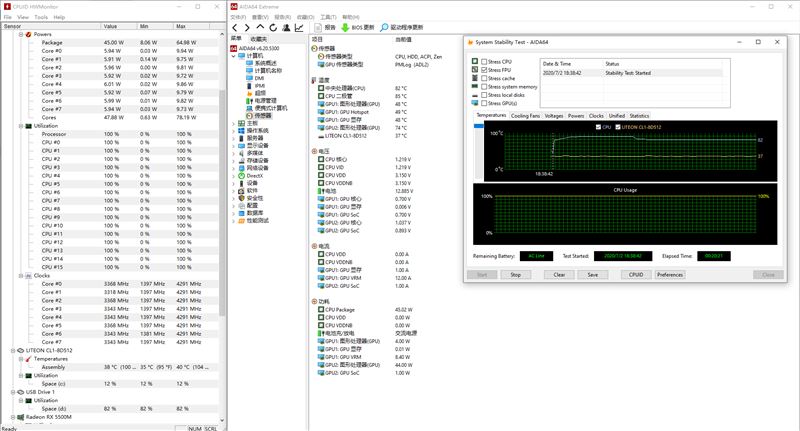Toggle CPU checkbox in temperature graph

598,127
